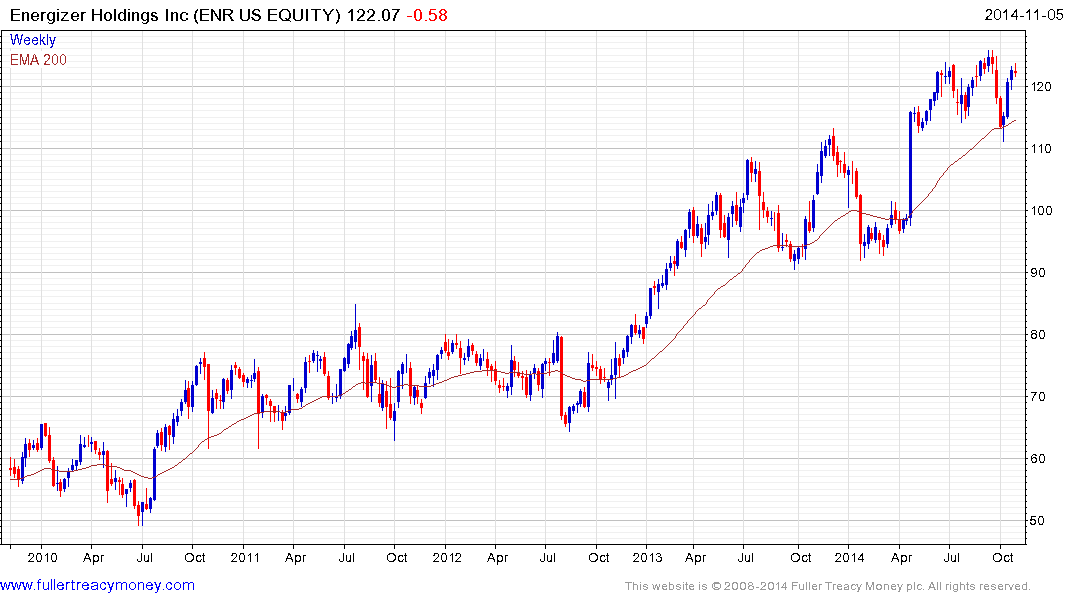Click the 80 price axis label

[x=1039, y=335]
